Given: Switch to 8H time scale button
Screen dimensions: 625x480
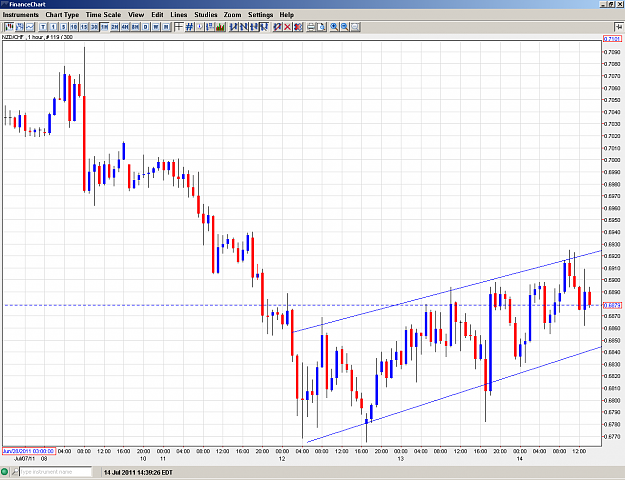Looking at the screenshot, I should coord(135,27).
